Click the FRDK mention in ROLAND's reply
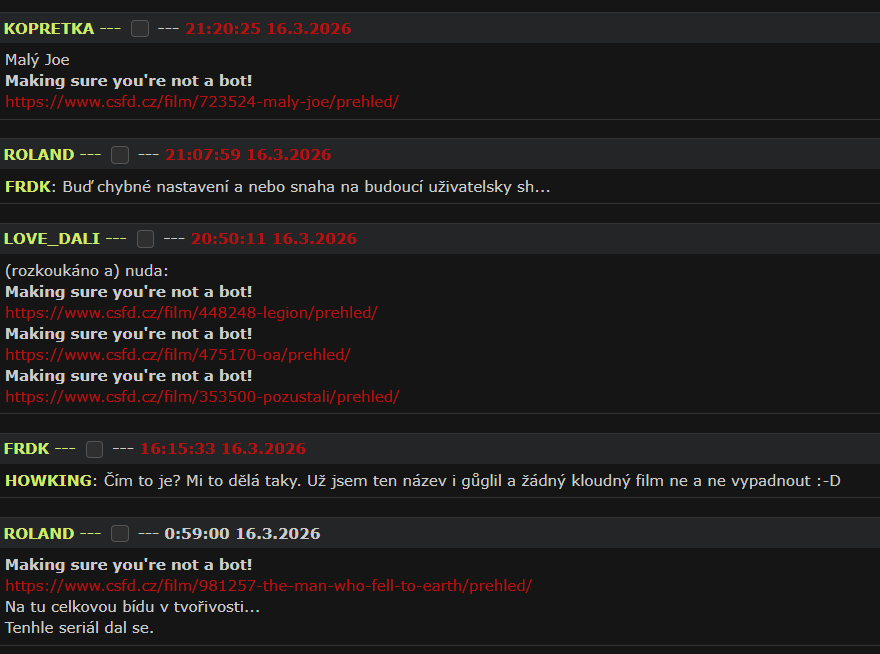The image size is (880, 654). click(28, 187)
